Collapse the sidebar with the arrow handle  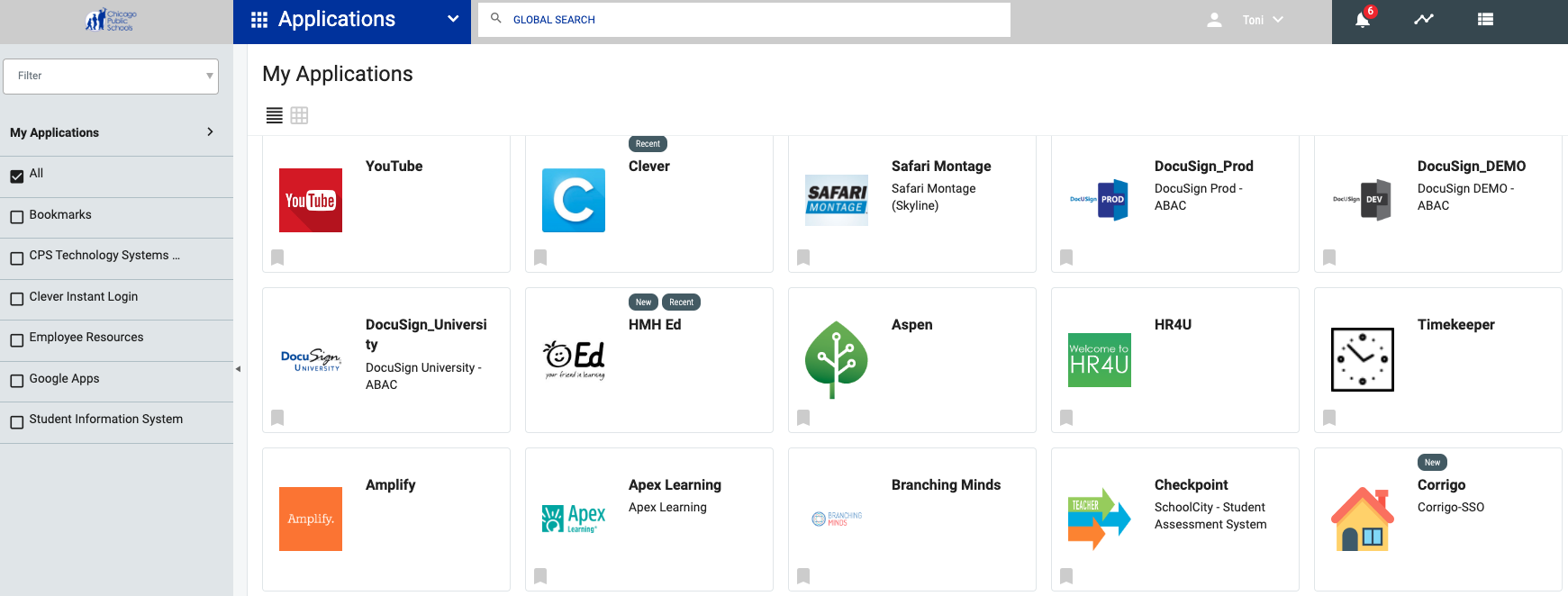point(238,369)
